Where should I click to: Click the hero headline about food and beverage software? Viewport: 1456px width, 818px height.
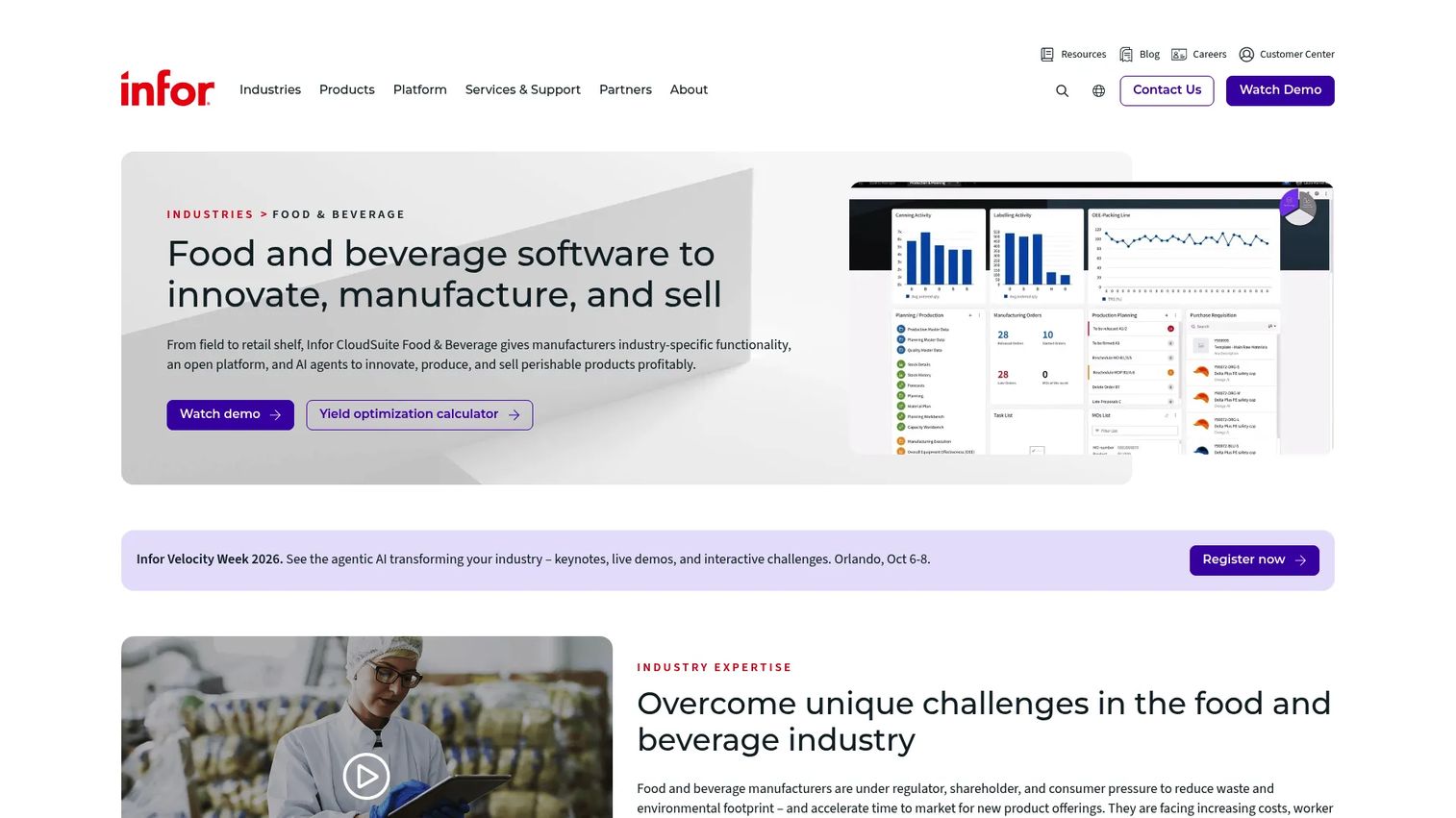pos(444,274)
